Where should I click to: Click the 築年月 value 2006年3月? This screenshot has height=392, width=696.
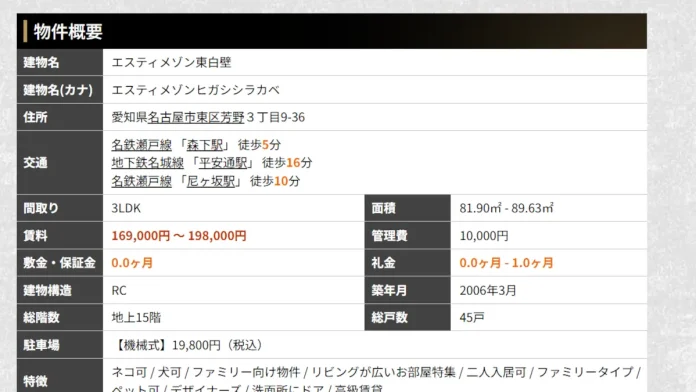tap(488, 290)
